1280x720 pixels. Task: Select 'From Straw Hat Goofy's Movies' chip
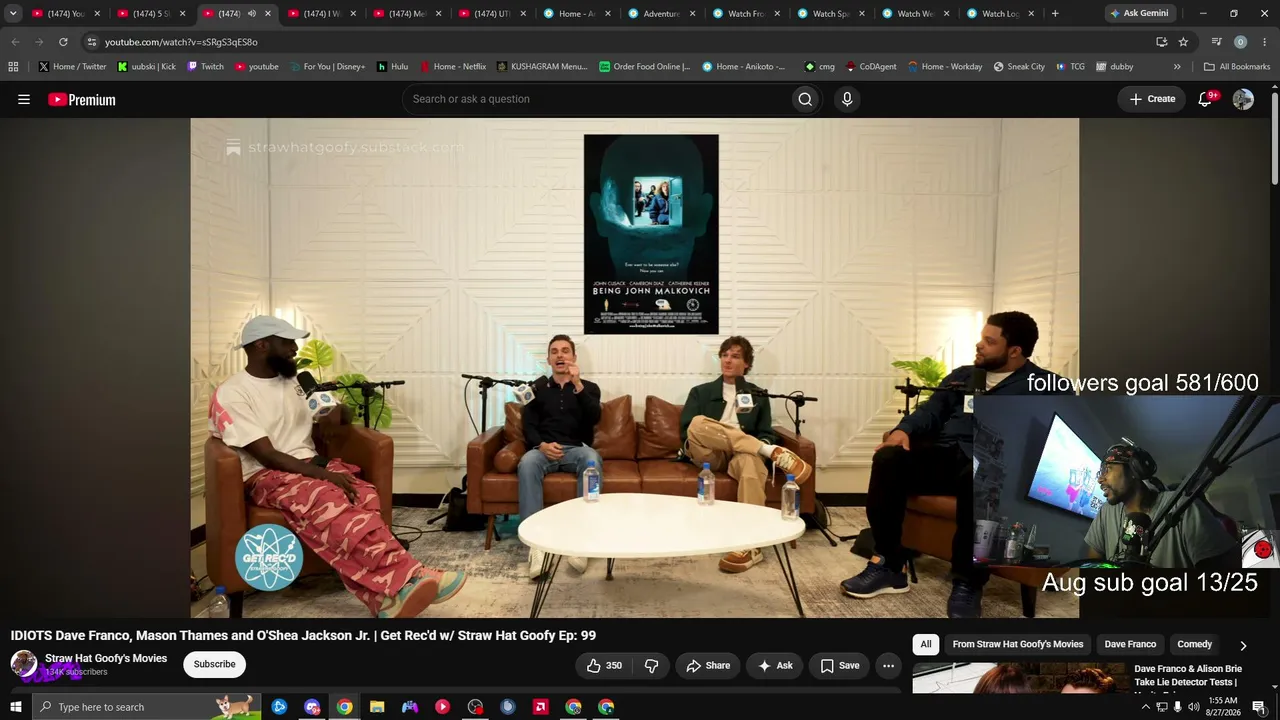[x=1018, y=645]
